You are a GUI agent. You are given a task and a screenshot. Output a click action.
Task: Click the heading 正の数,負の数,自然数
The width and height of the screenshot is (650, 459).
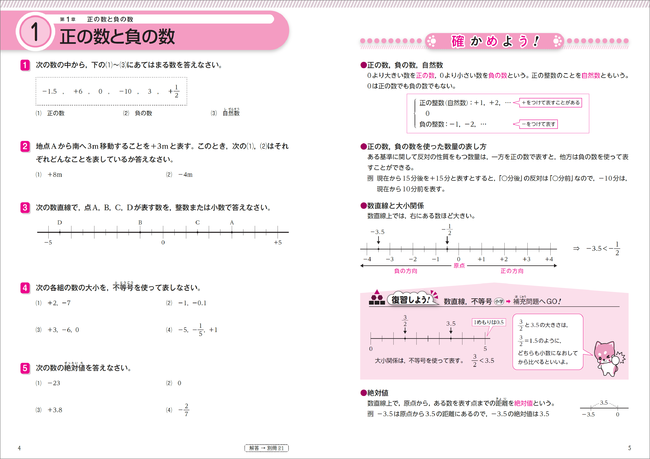(x=402, y=65)
